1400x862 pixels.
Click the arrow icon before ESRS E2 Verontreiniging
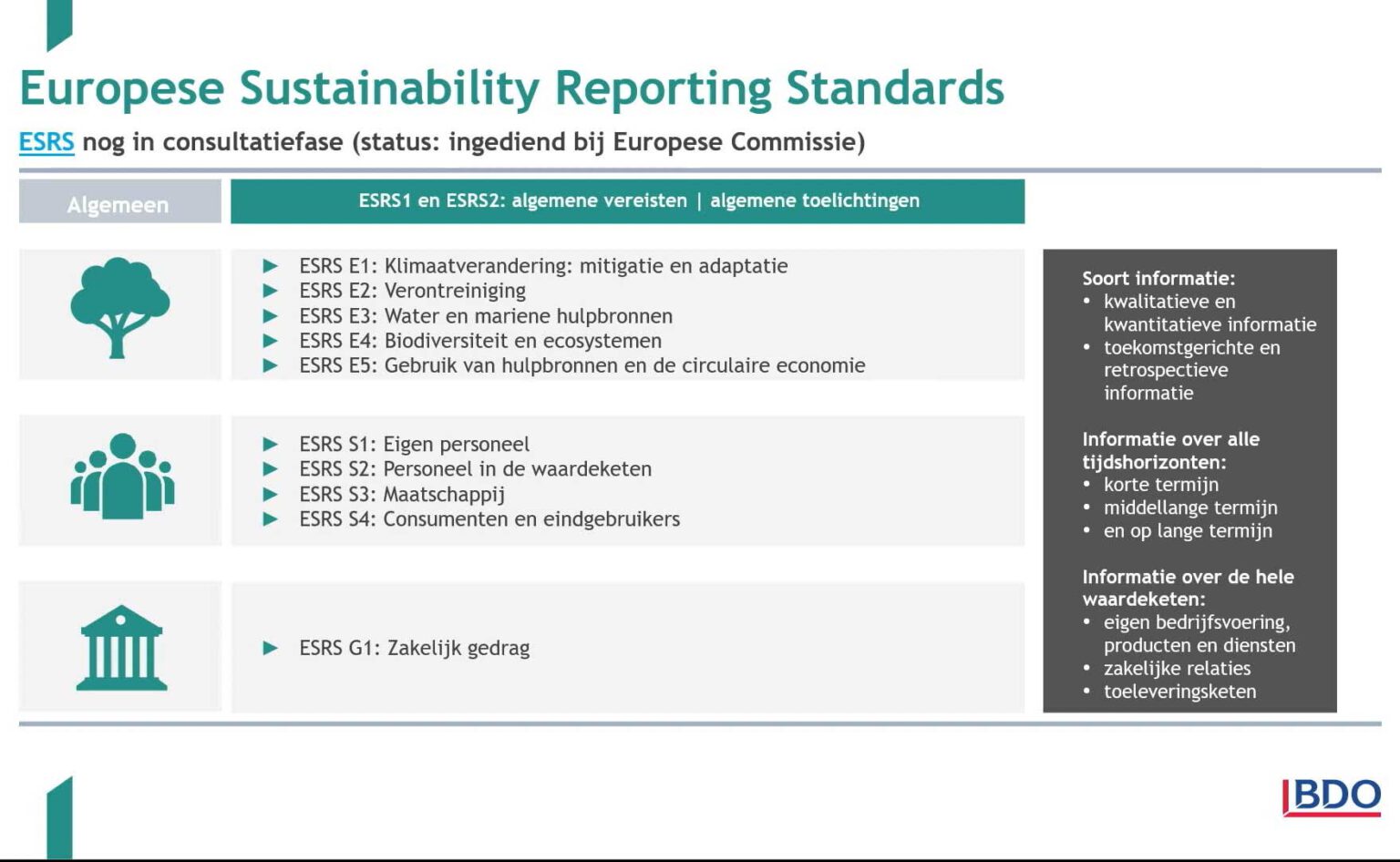pos(271,291)
